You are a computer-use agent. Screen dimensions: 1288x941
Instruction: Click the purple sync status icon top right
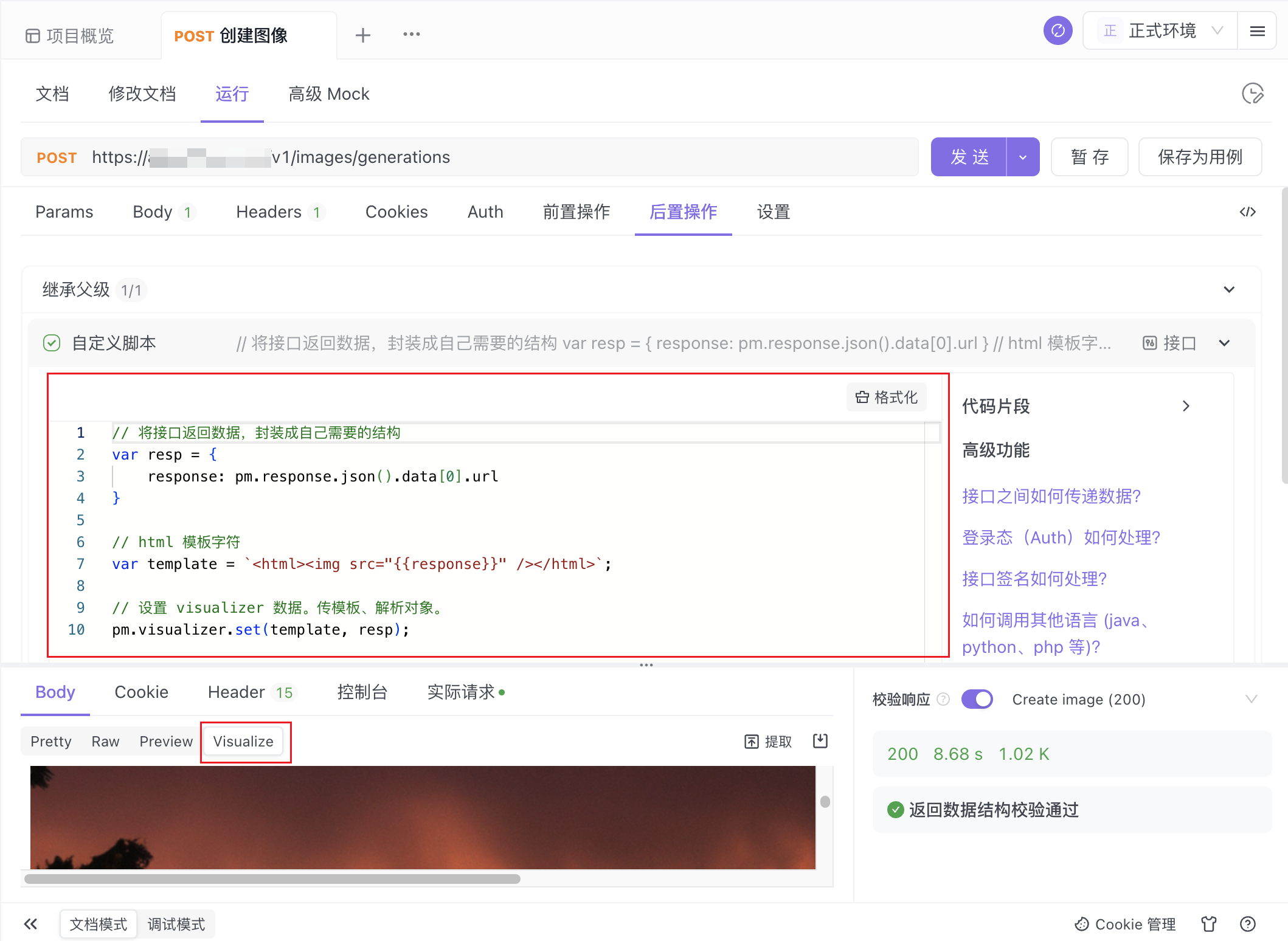tap(1058, 30)
